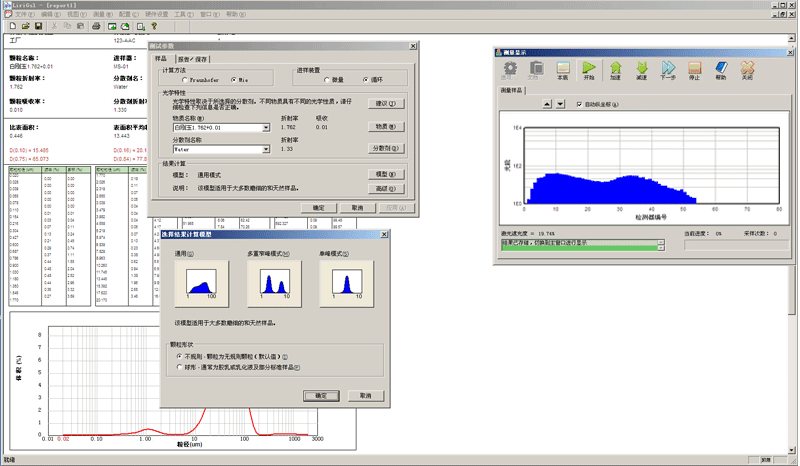Click the save disk icon in toolbar
This screenshot has width=800, height=466.
click(38, 27)
